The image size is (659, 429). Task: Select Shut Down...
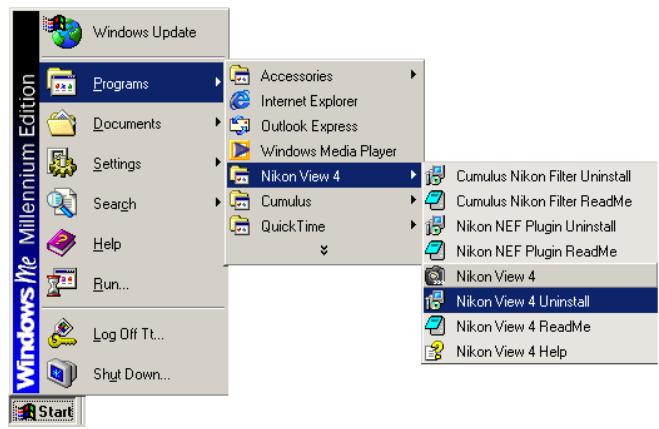coord(132,374)
